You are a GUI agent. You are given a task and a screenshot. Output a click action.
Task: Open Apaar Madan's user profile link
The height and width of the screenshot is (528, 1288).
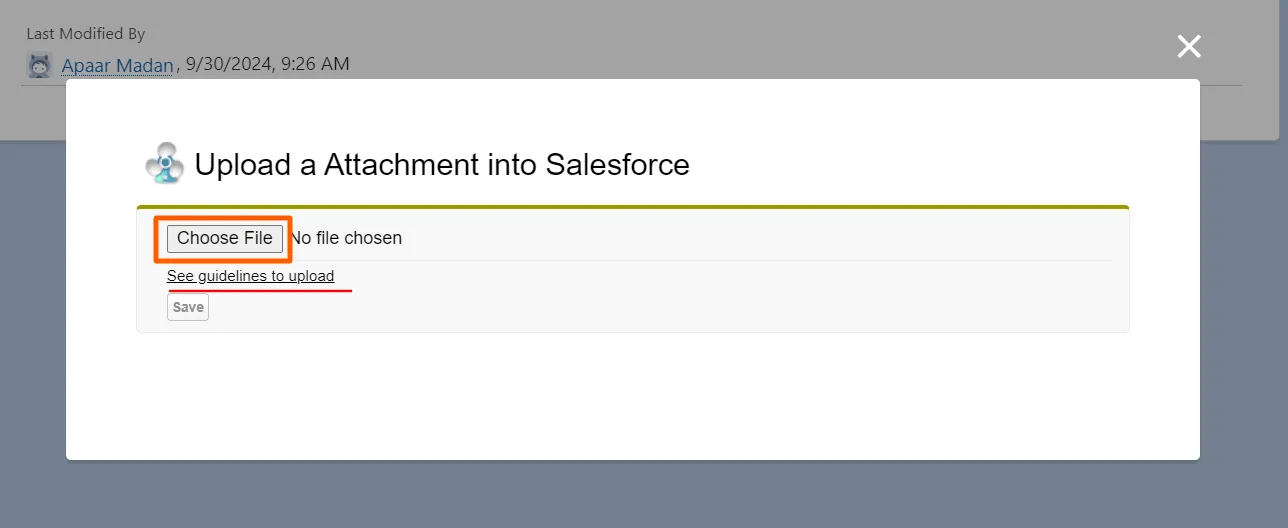tap(117, 65)
